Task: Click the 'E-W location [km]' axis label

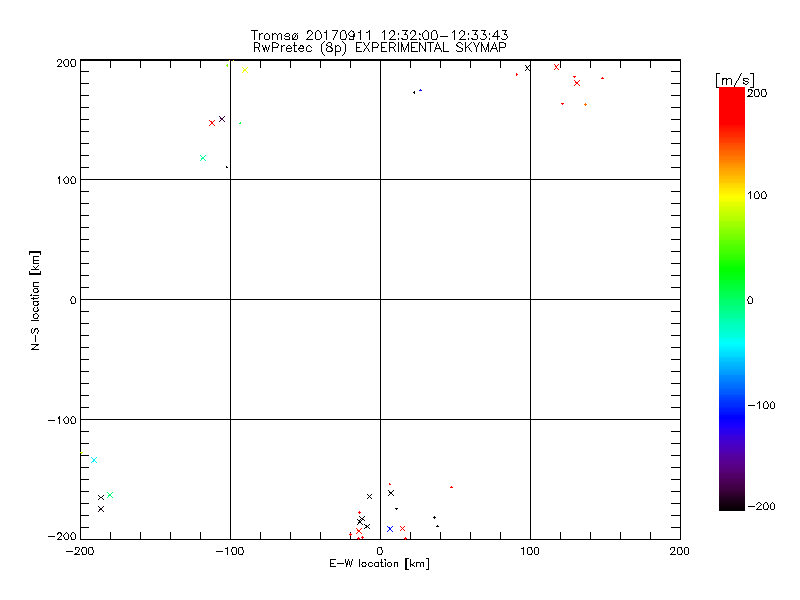Action: click(380, 564)
